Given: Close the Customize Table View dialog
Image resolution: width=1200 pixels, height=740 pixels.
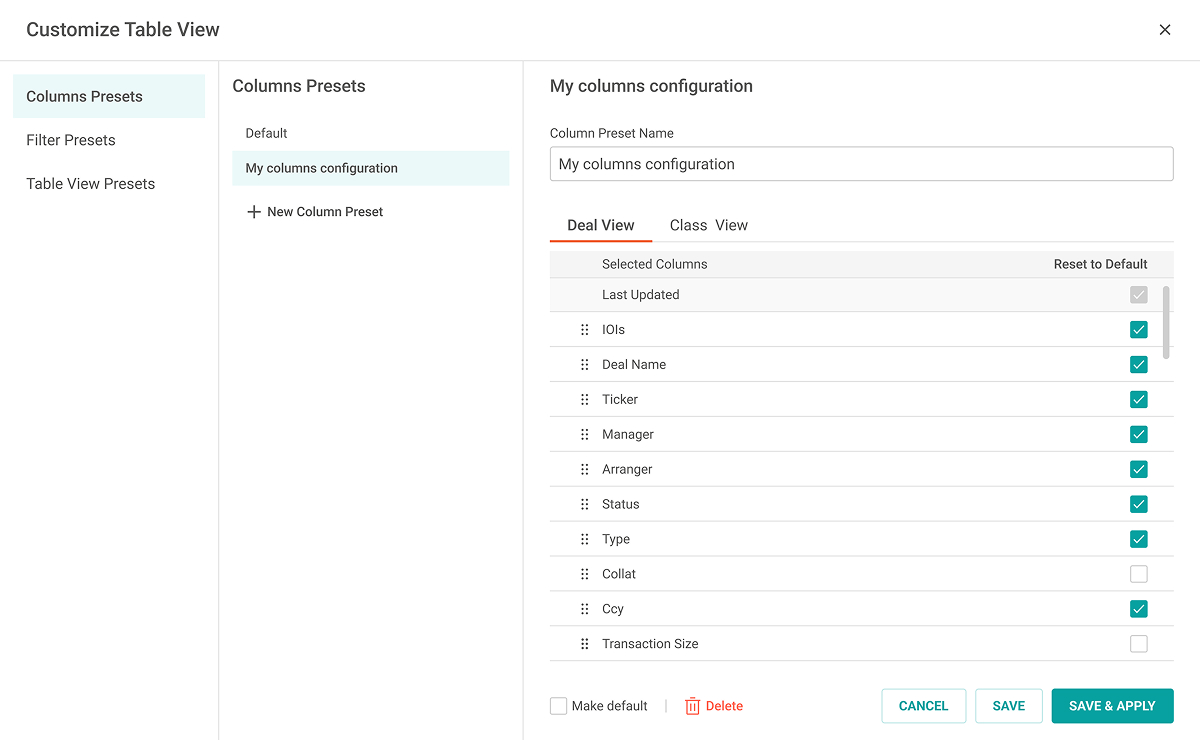Looking at the screenshot, I should 1165,30.
